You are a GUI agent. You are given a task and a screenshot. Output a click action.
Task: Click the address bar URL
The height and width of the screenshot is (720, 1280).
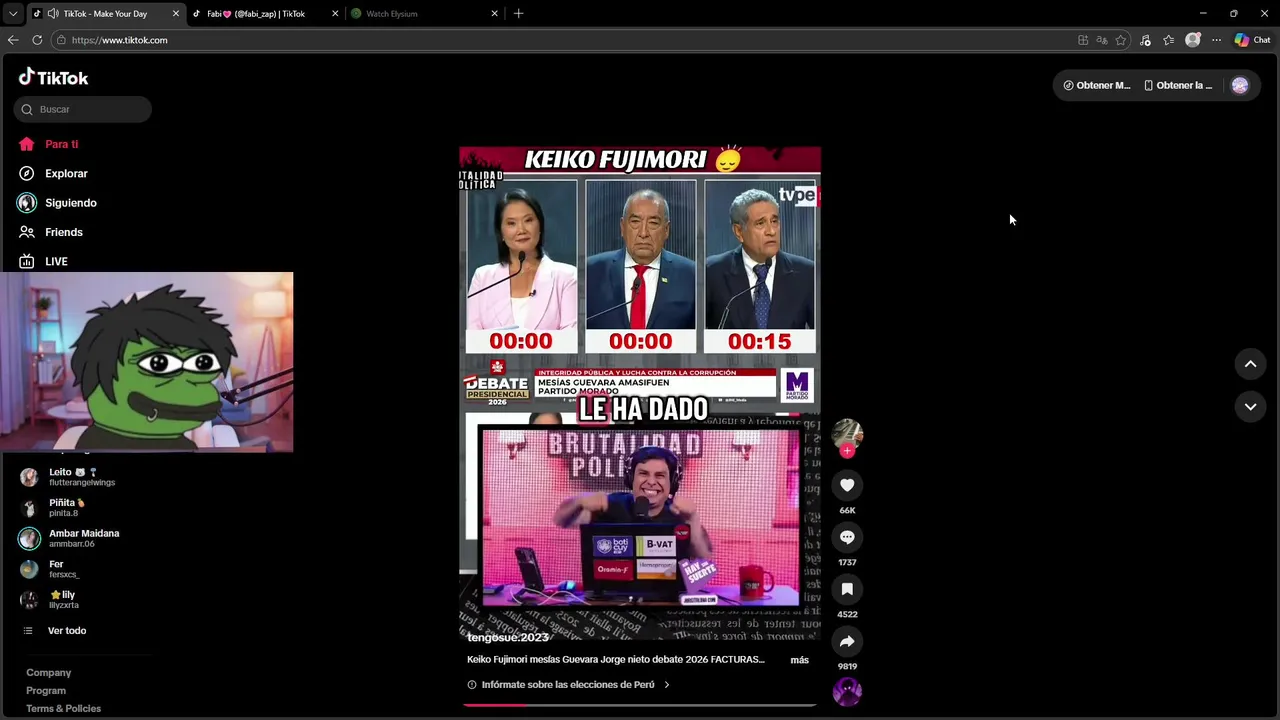click(120, 40)
